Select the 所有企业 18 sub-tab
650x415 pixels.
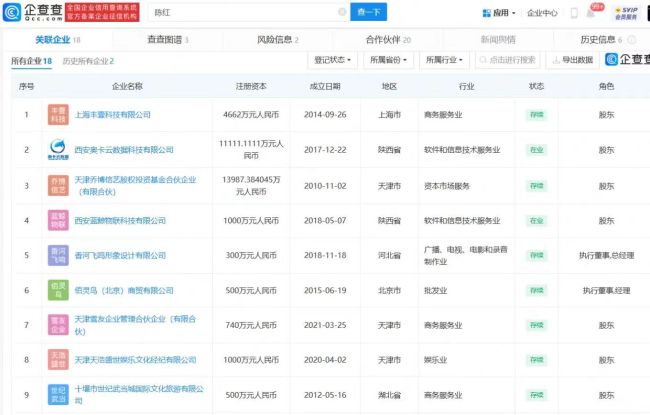click(32, 61)
